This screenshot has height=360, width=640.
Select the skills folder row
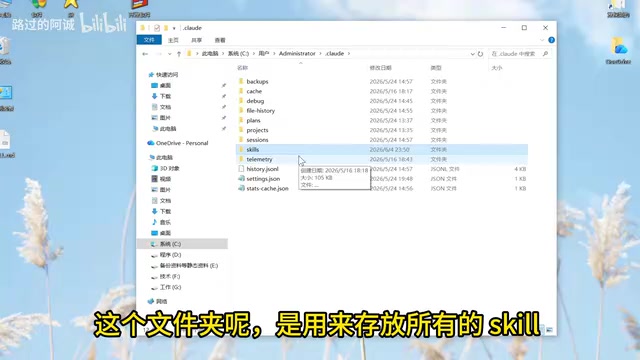[382, 149]
